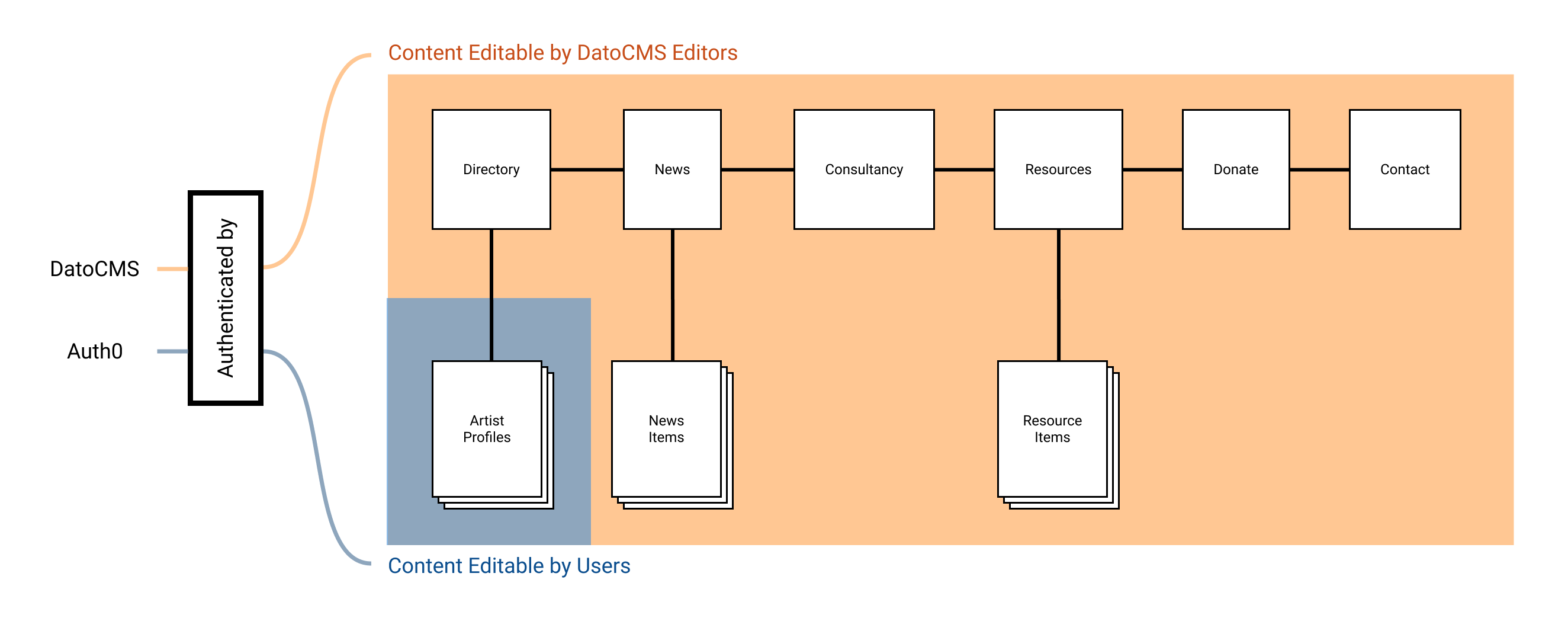Click the Auth0 label
This screenshot has height=618, width=1568.
coord(95,350)
